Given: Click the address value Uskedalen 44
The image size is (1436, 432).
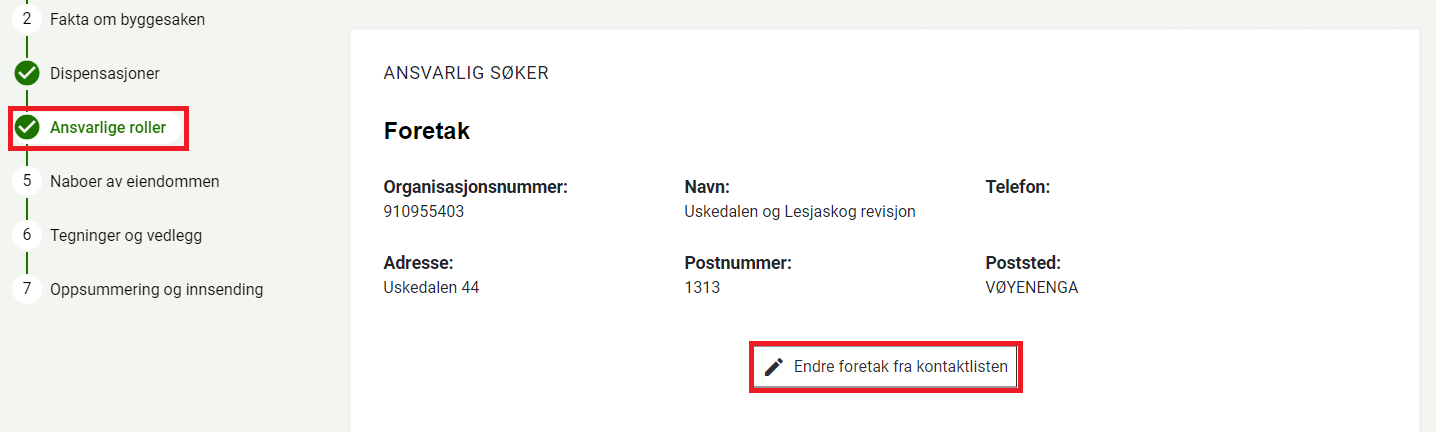Looking at the screenshot, I should [431, 288].
